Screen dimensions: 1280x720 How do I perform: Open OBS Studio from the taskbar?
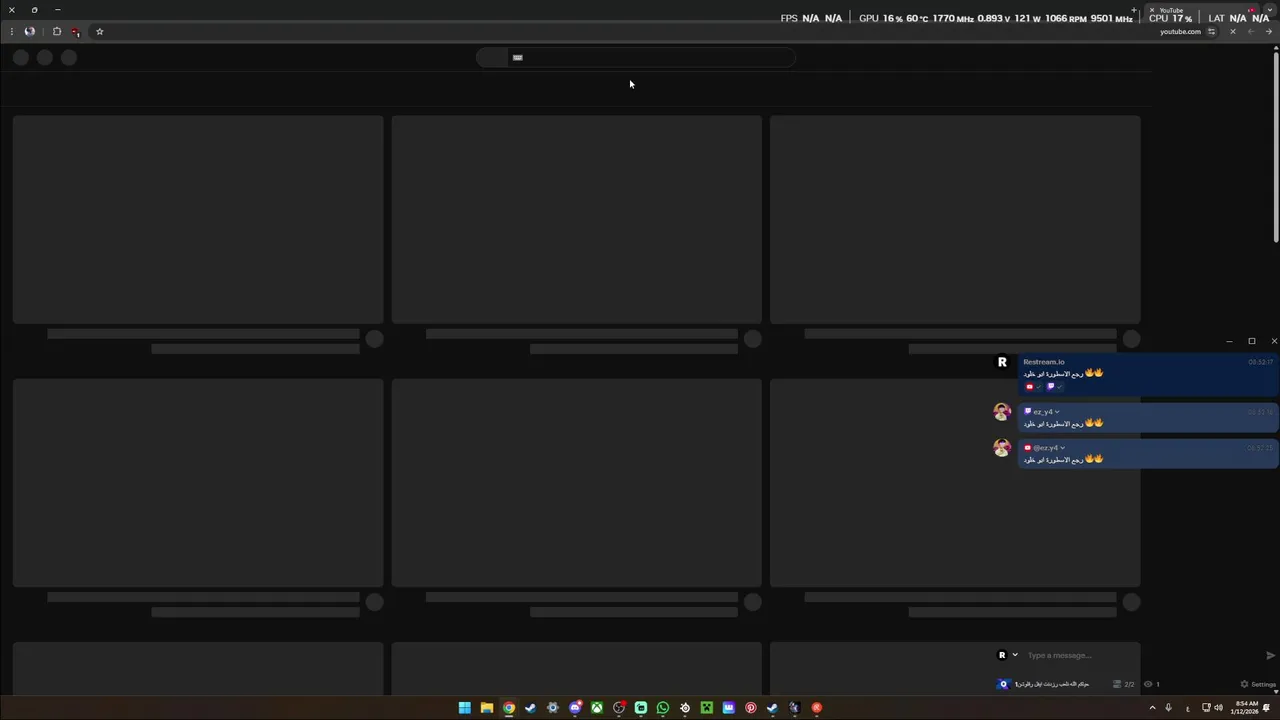coord(619,708)
